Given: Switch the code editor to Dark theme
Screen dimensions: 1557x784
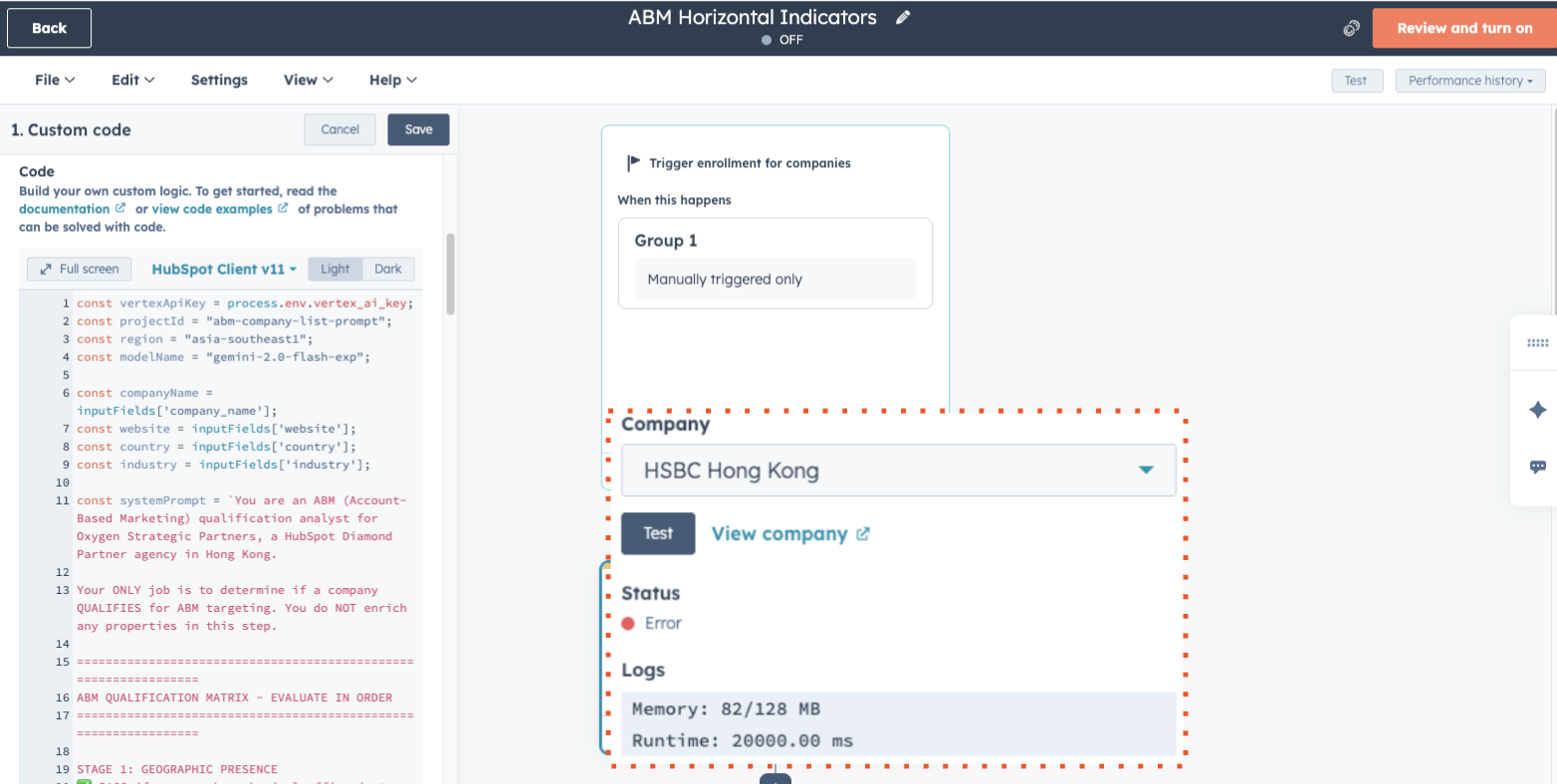Looking at the screenshot, I should (x=388, y=269).
